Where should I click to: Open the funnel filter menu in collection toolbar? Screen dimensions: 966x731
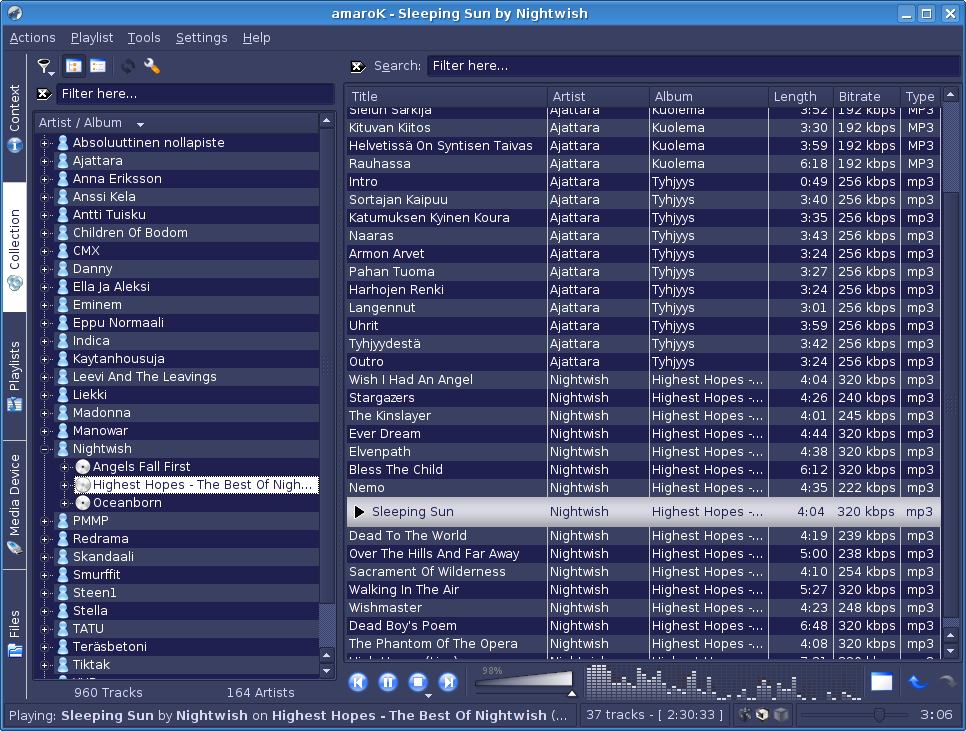click(45, 67)
